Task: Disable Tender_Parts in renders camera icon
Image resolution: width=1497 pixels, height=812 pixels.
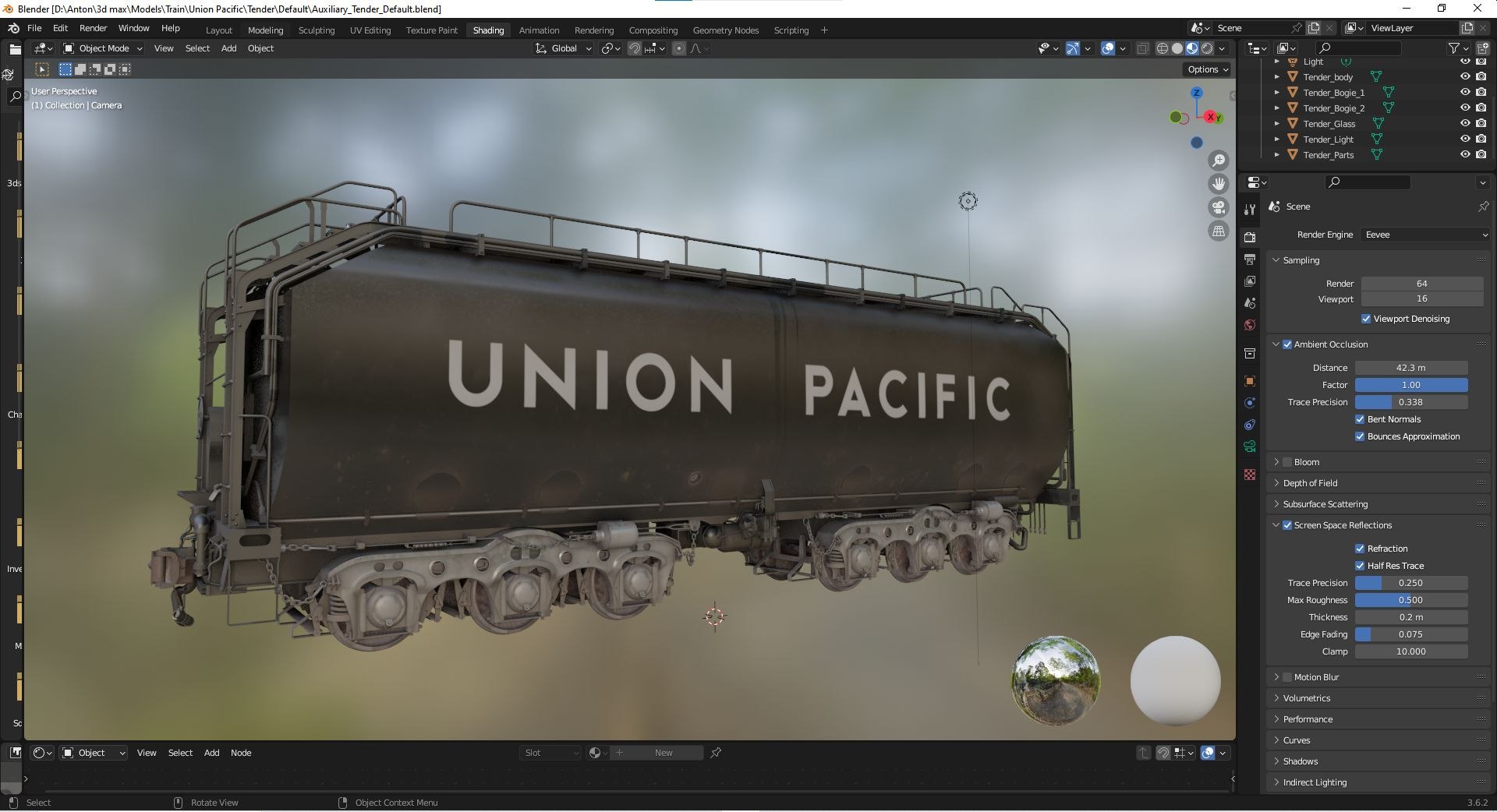Action: point(1481,154)
